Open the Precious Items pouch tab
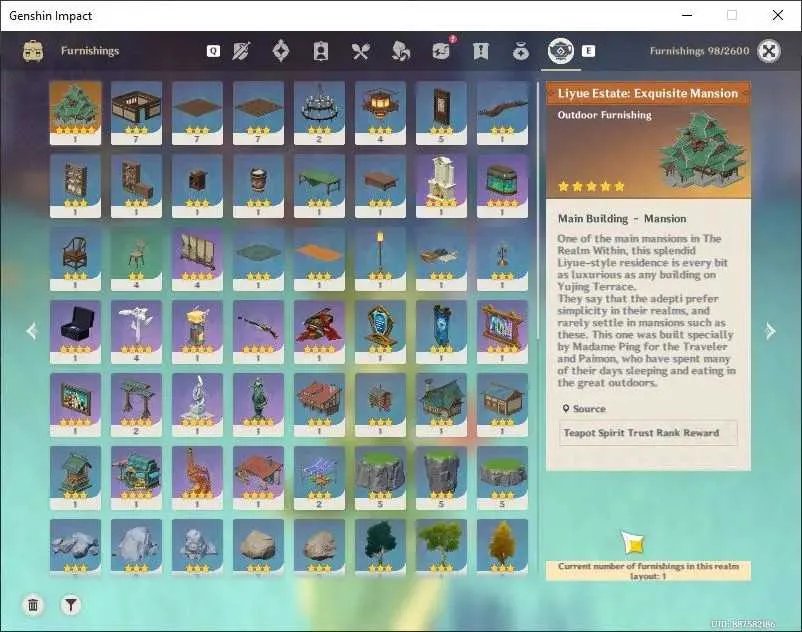802x632 pixels. (521, 52)
